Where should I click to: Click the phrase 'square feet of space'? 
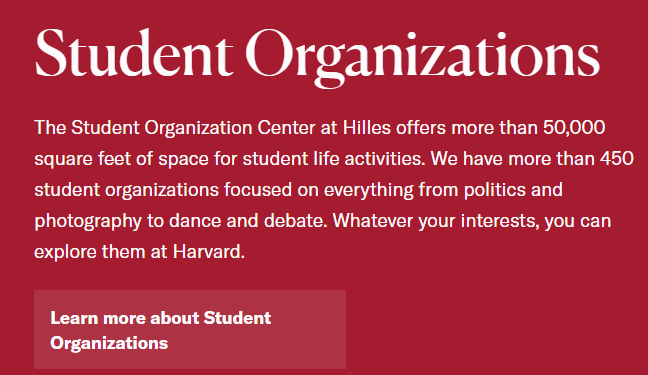(x=122, y=160)
